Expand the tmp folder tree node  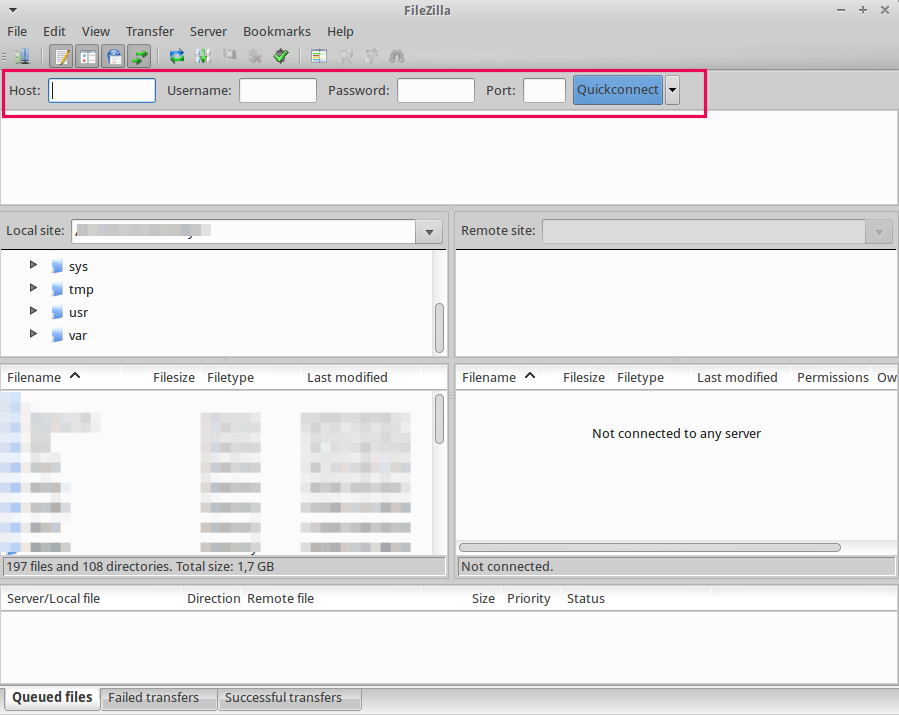point(33,287)
